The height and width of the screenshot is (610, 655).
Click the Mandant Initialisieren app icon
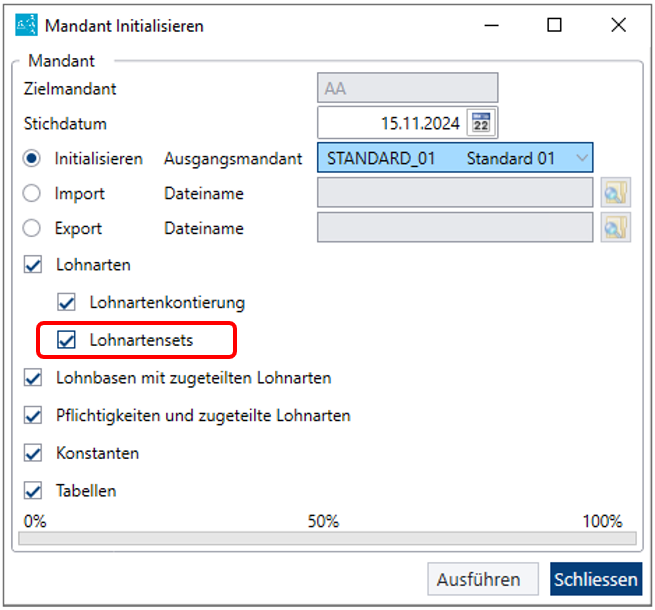pyautogui.click(x=26, y=25)
